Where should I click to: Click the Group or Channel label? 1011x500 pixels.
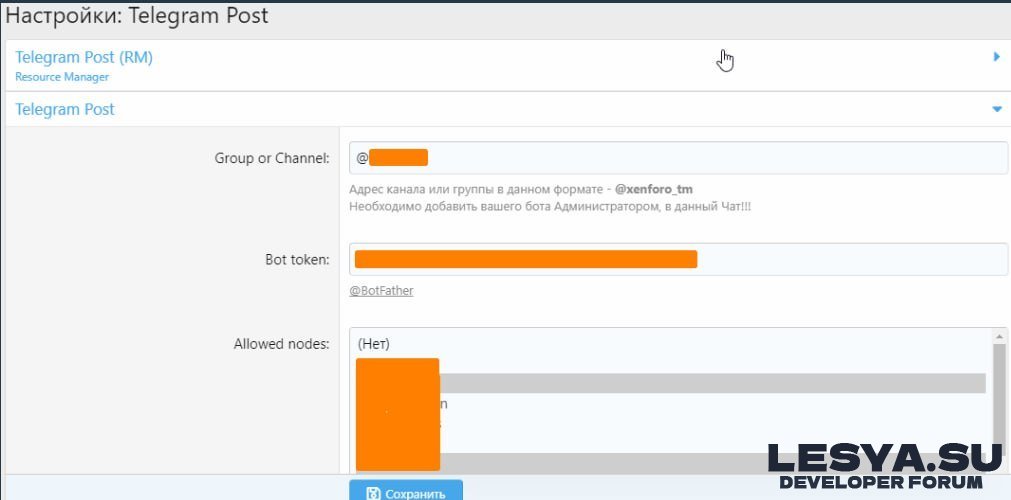272,158
